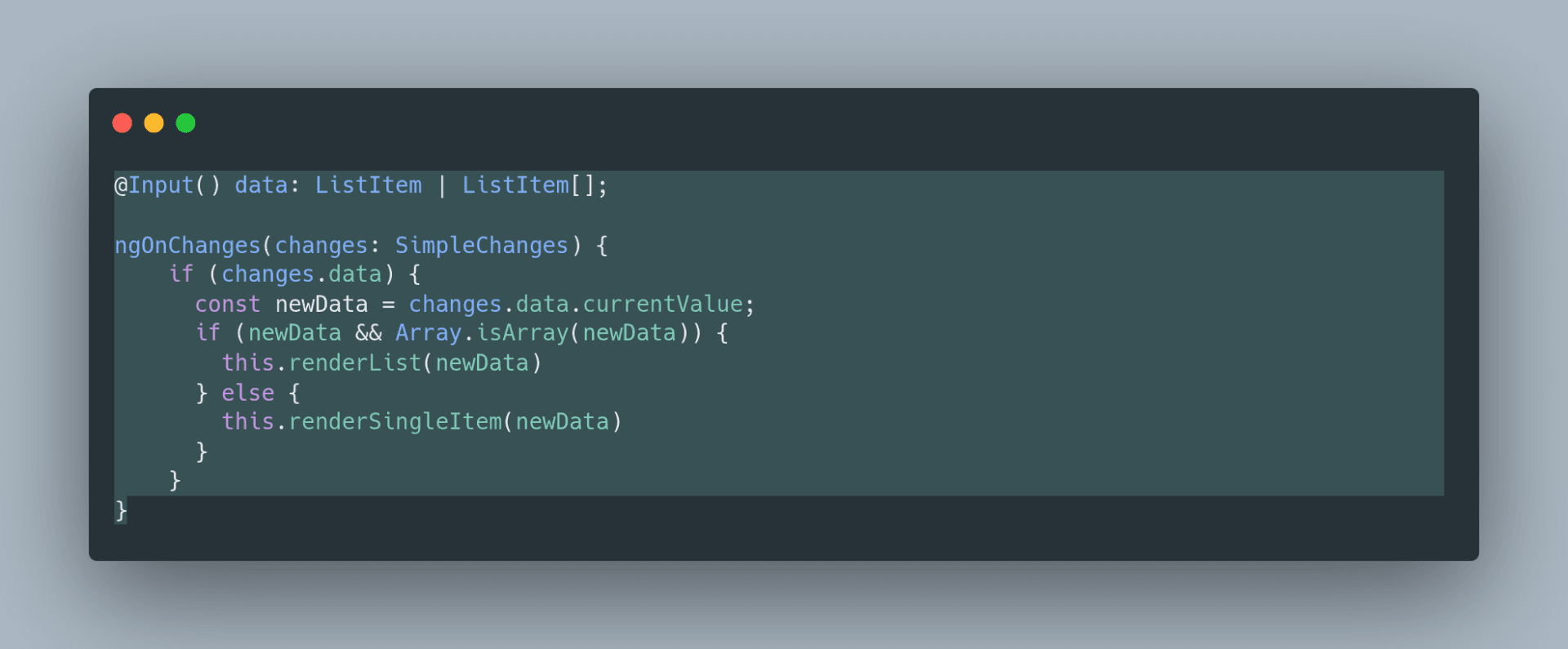Click changes.data in the first if condition
Screen dimensions: 1568x649
tap(301, 274)
